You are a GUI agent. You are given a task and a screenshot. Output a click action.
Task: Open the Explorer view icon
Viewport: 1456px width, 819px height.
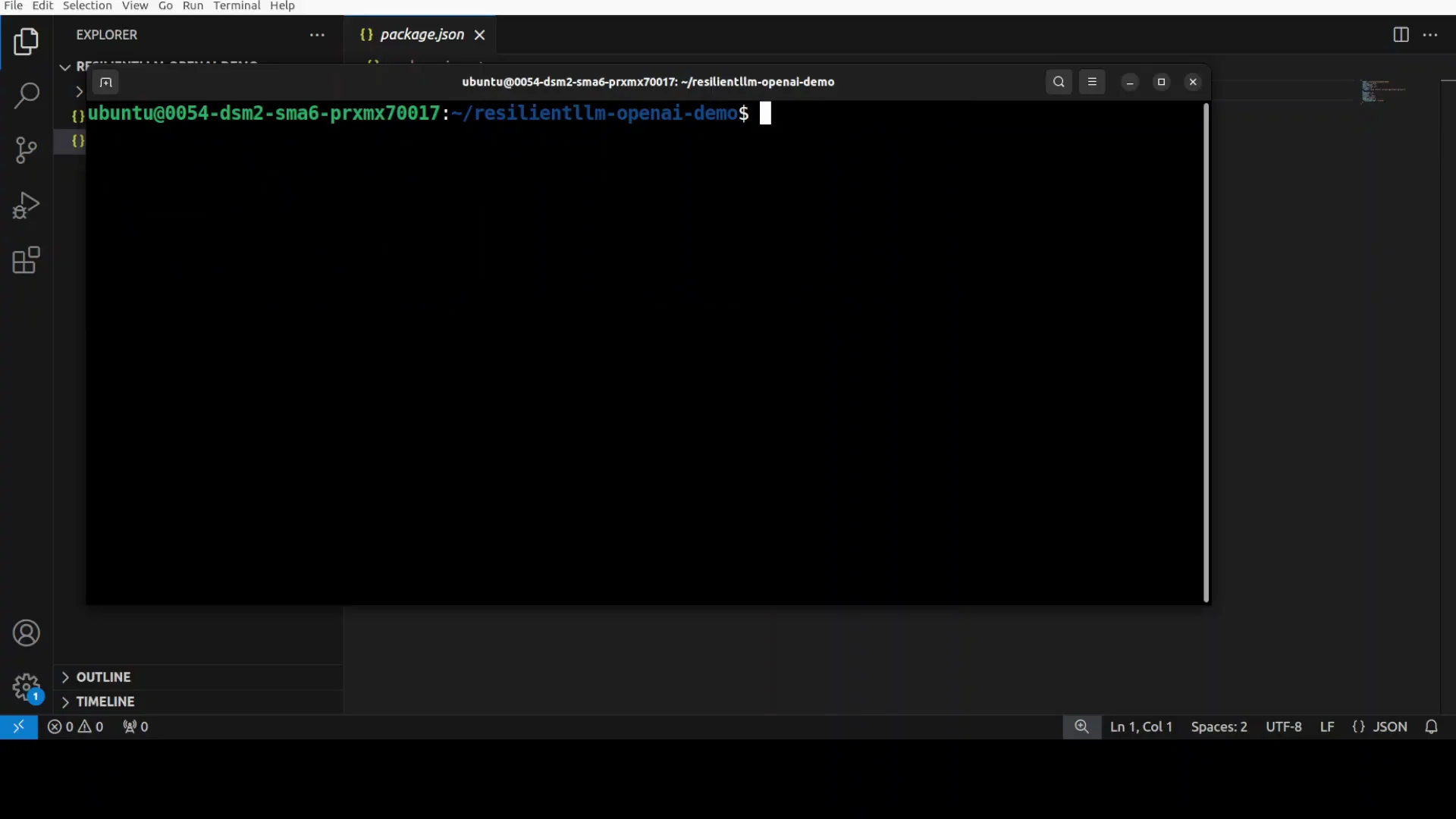pos(26,42)
